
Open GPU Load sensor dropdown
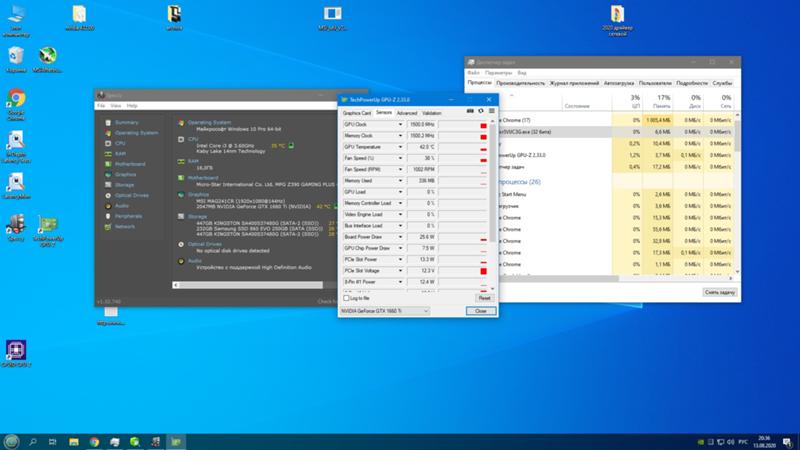click(400, 192)
